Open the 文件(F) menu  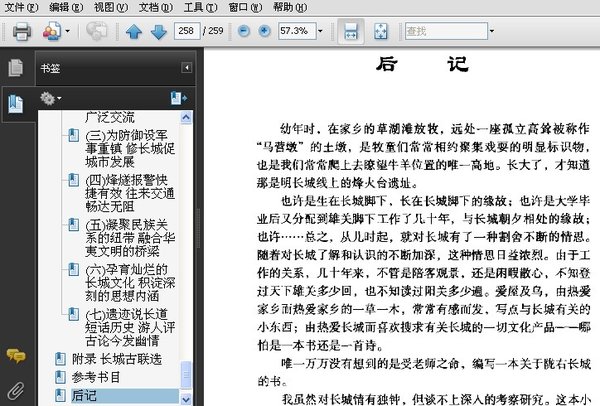click(x=21, y=7)
